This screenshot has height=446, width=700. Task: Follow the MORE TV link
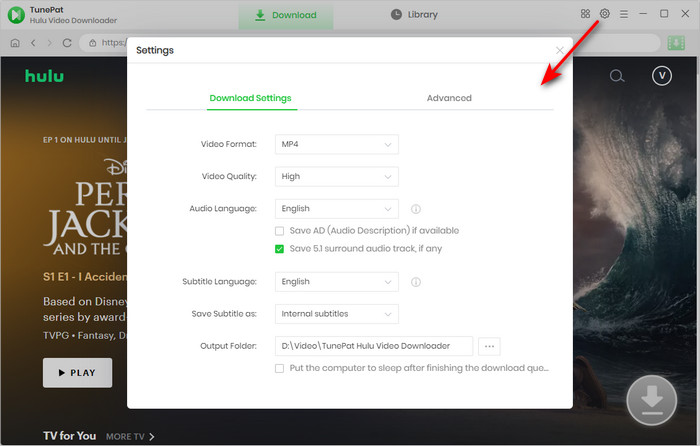[x=130, y=437]
